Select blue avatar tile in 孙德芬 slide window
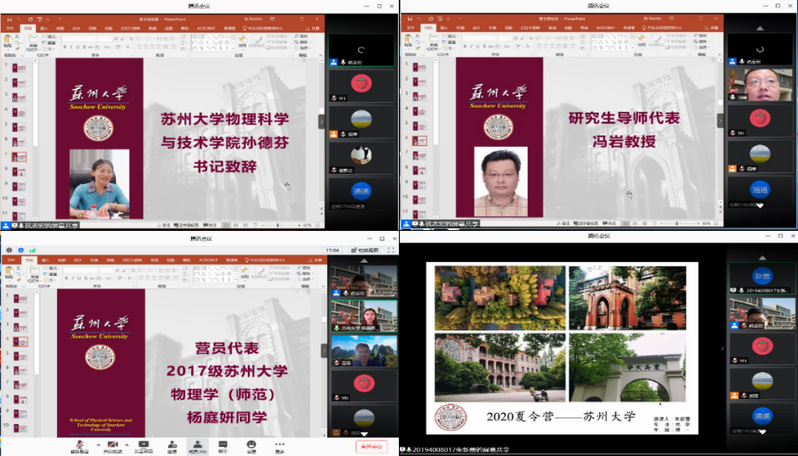The height and width of the screenshot is (456, 798). coord(361,194)
